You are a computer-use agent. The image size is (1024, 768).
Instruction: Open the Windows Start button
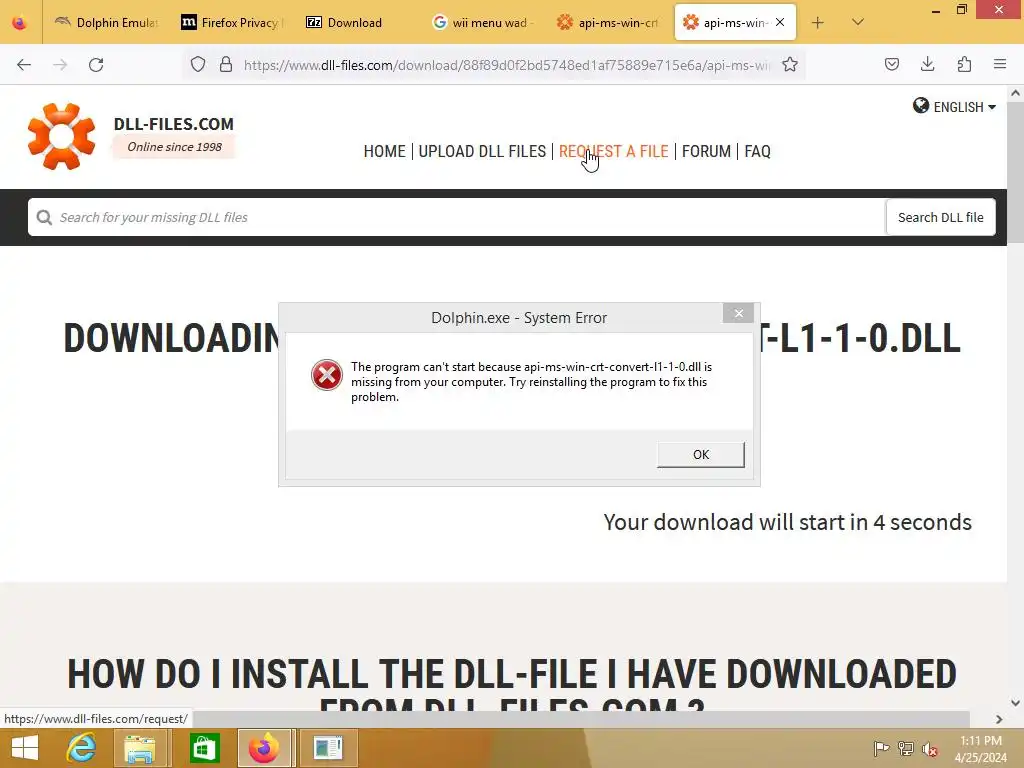pos(25,748)
